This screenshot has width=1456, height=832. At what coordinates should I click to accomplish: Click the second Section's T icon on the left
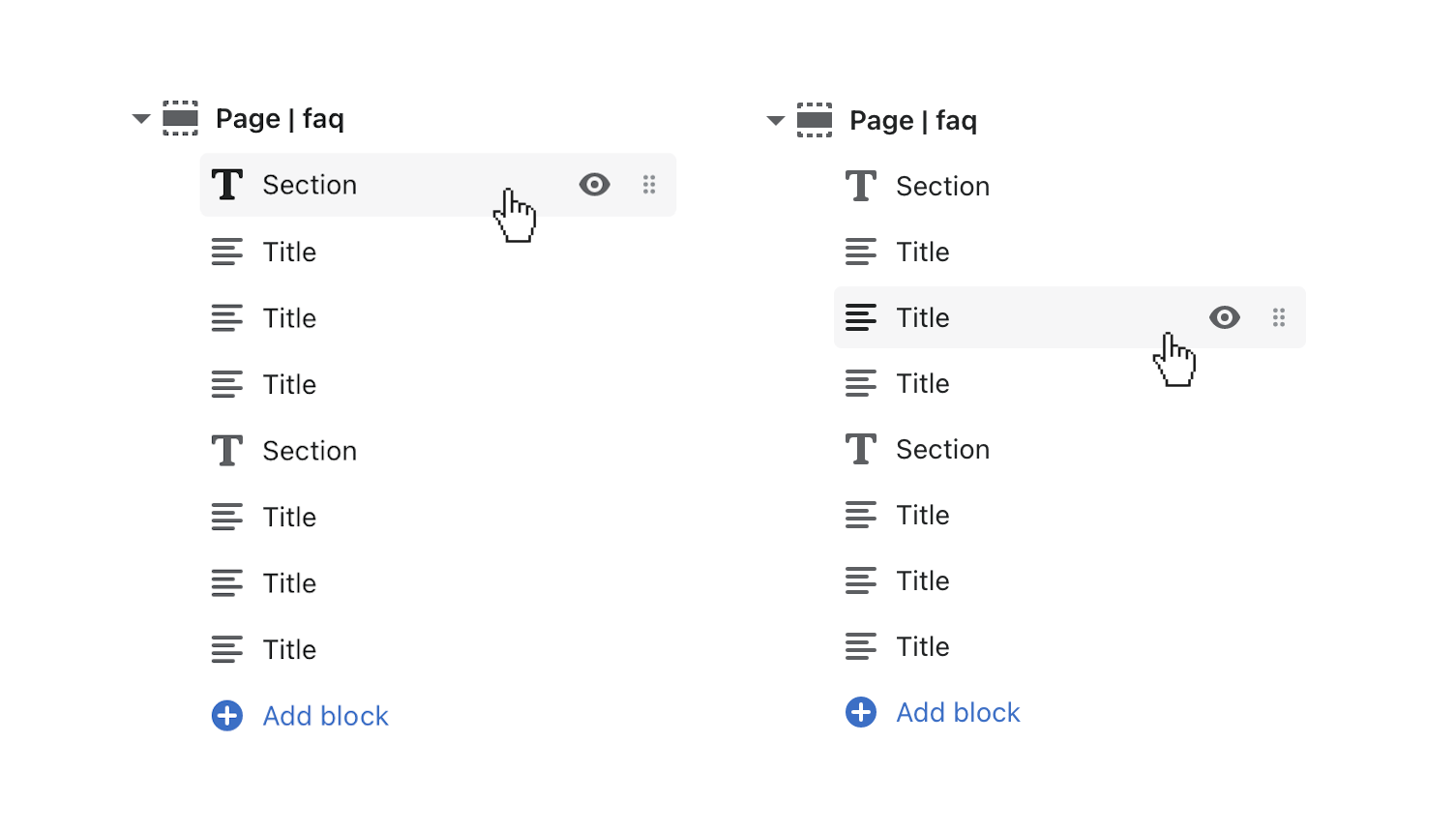(226, 450)
